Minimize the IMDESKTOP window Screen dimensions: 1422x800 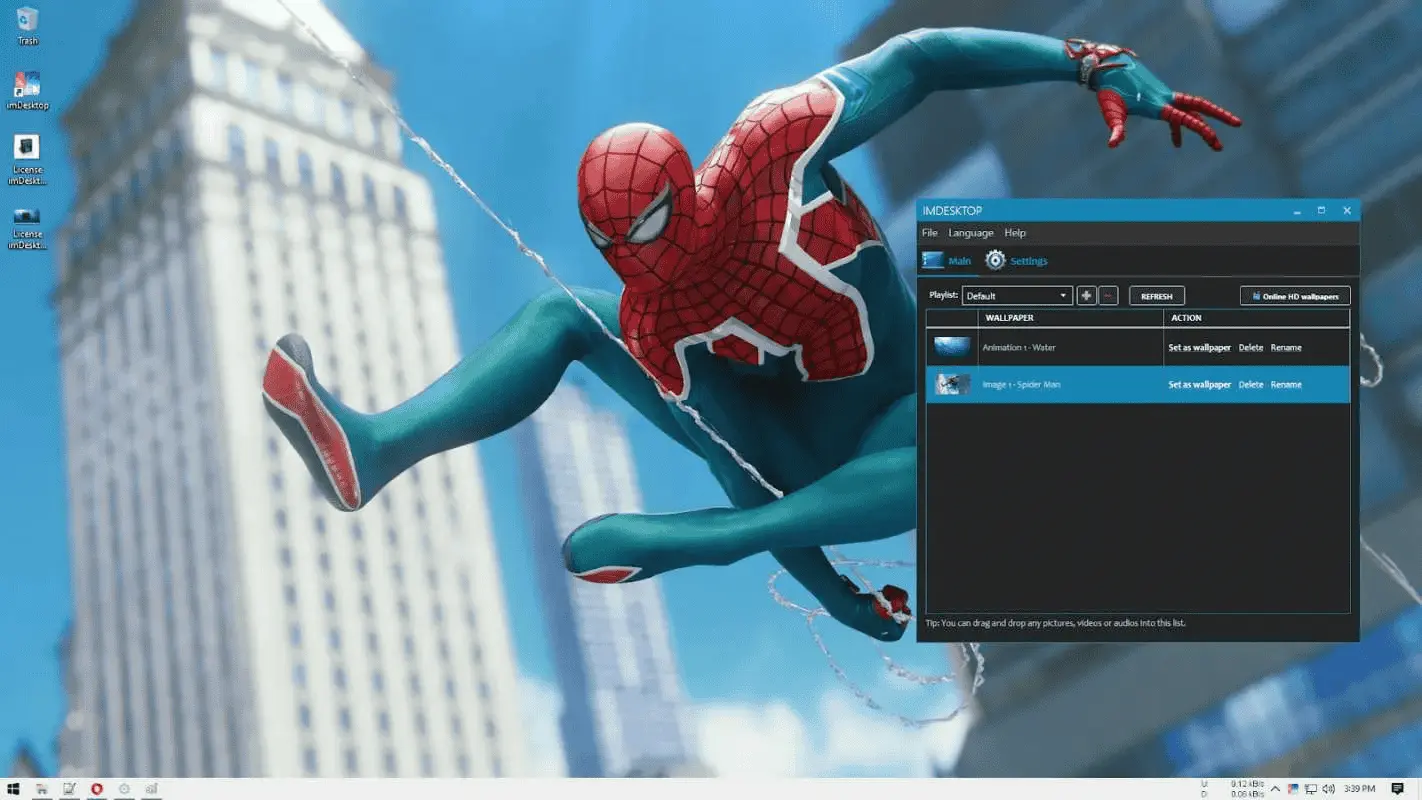click(1297, 211)
